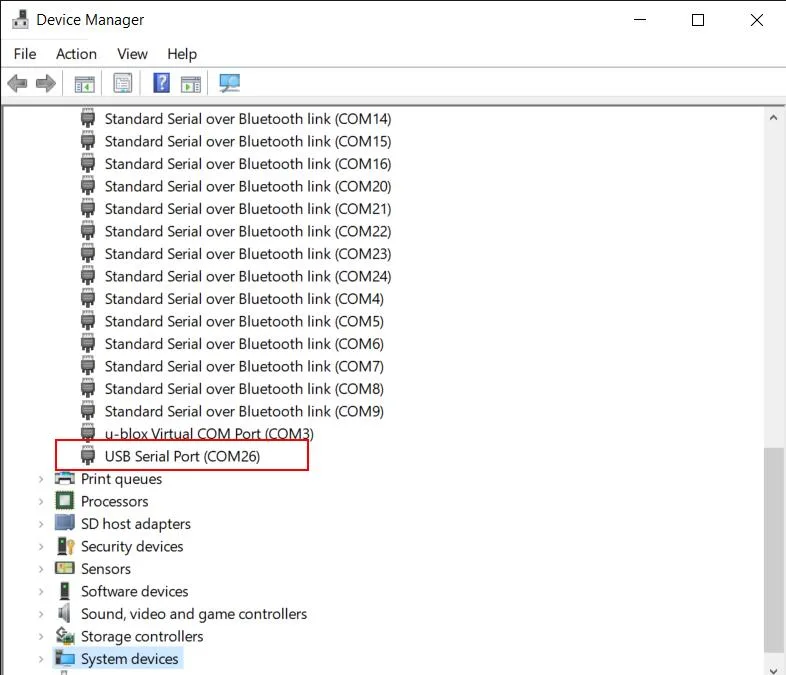Select Standard Serial over Bluetooth link (COM14)
Screen dimensions: 786x675
248,119
